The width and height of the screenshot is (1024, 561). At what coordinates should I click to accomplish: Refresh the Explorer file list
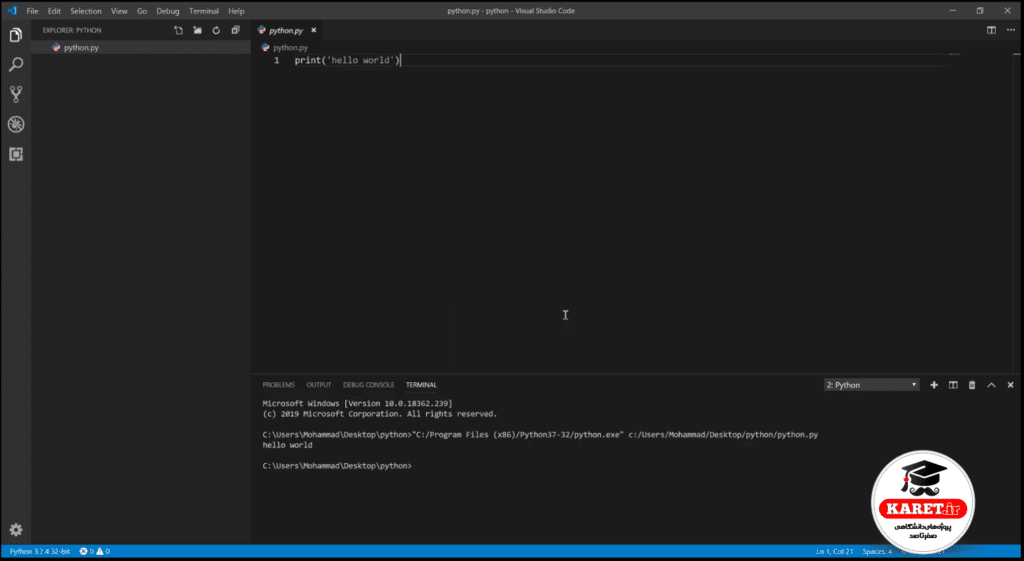pos(216,30)
